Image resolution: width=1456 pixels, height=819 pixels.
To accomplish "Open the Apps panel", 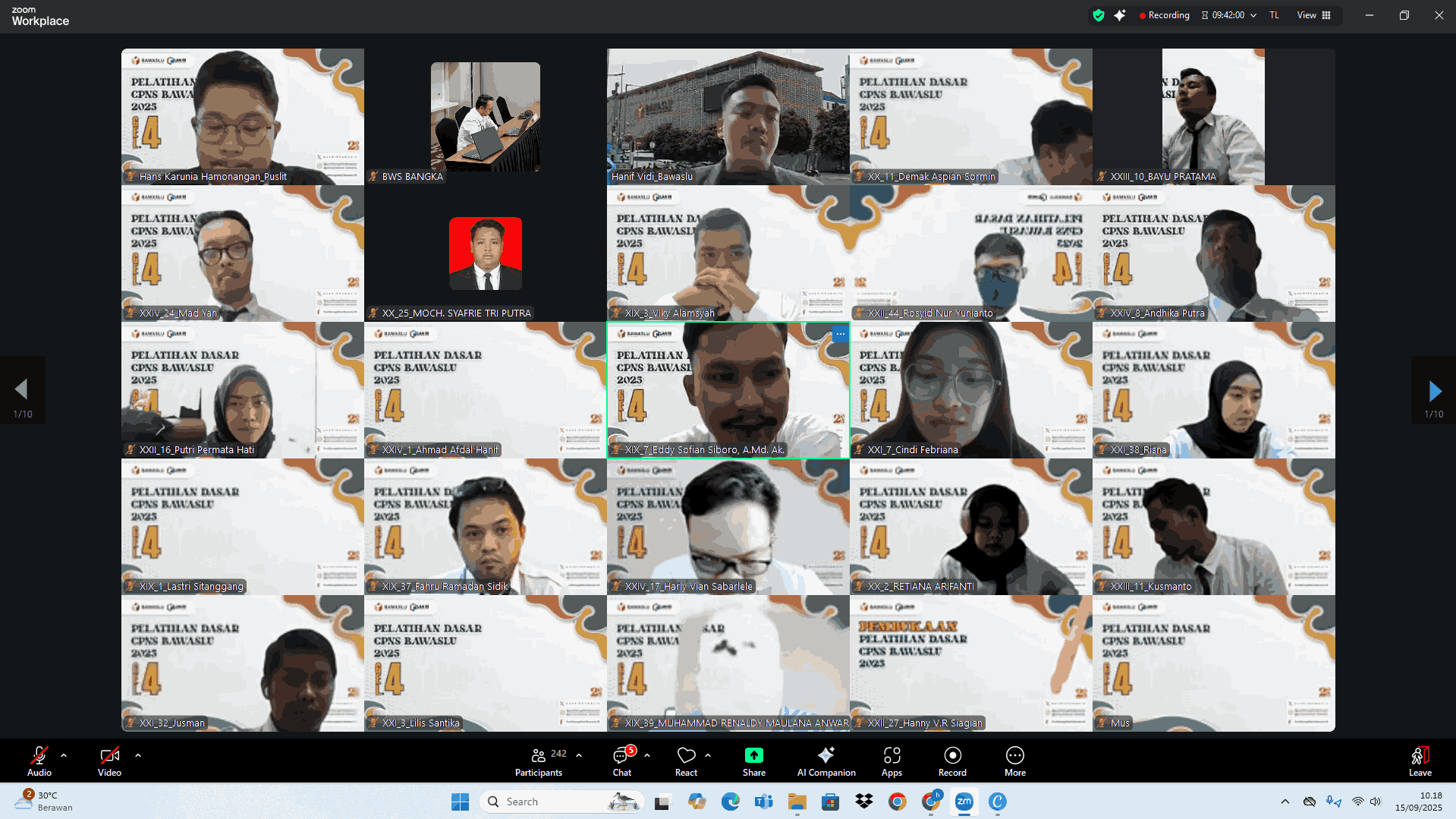I will coord(892,761).
